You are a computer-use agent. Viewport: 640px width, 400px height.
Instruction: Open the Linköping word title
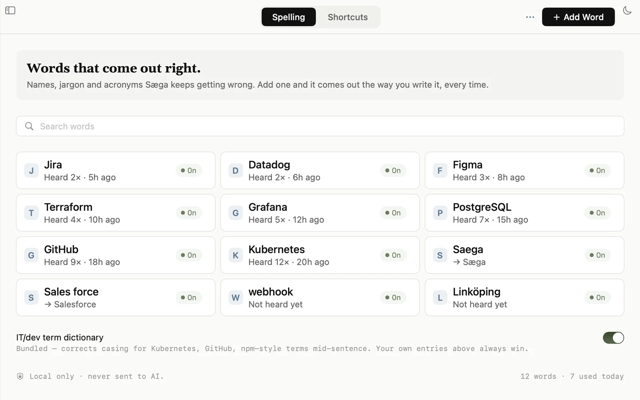point(476,292)
